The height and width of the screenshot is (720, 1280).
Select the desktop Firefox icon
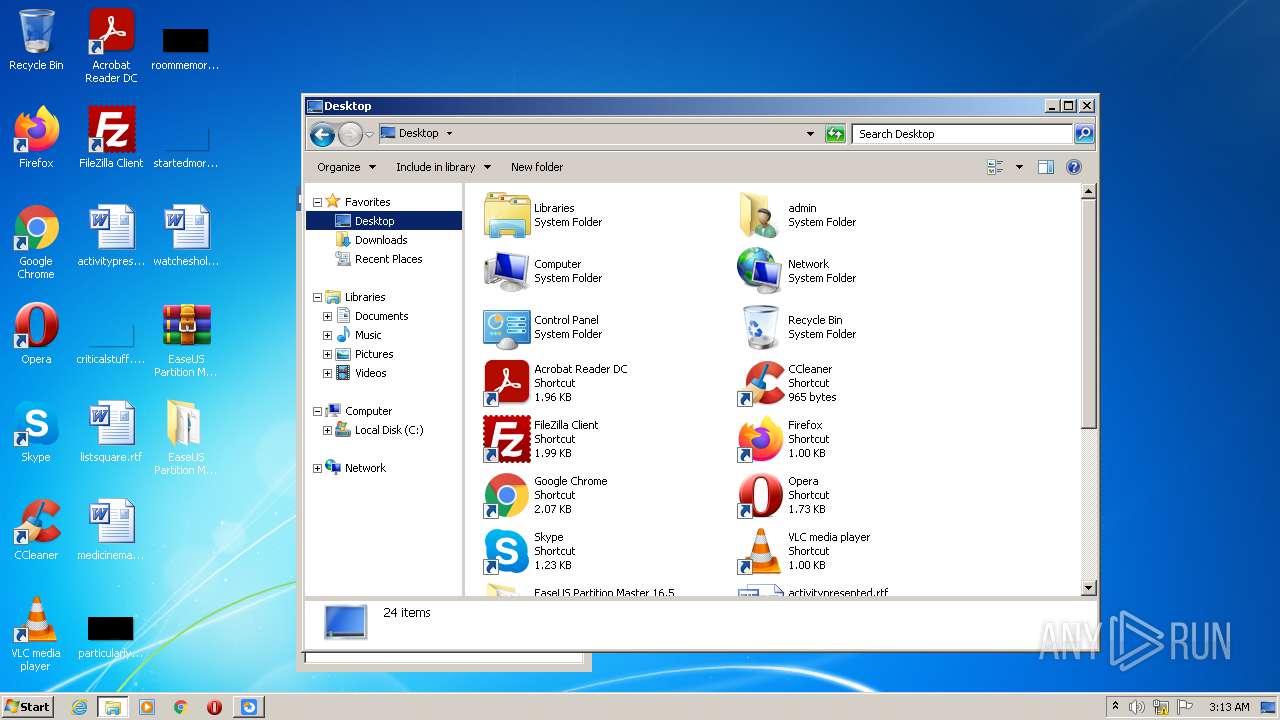(x=36, y=138)
